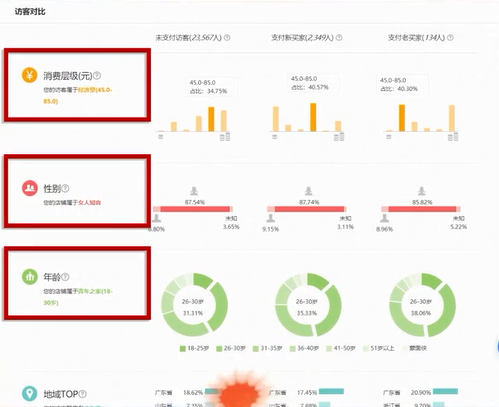Click the 5.22% unknown gender value
The width and height of the screenshot is (499, 407).
click(459, 227)
